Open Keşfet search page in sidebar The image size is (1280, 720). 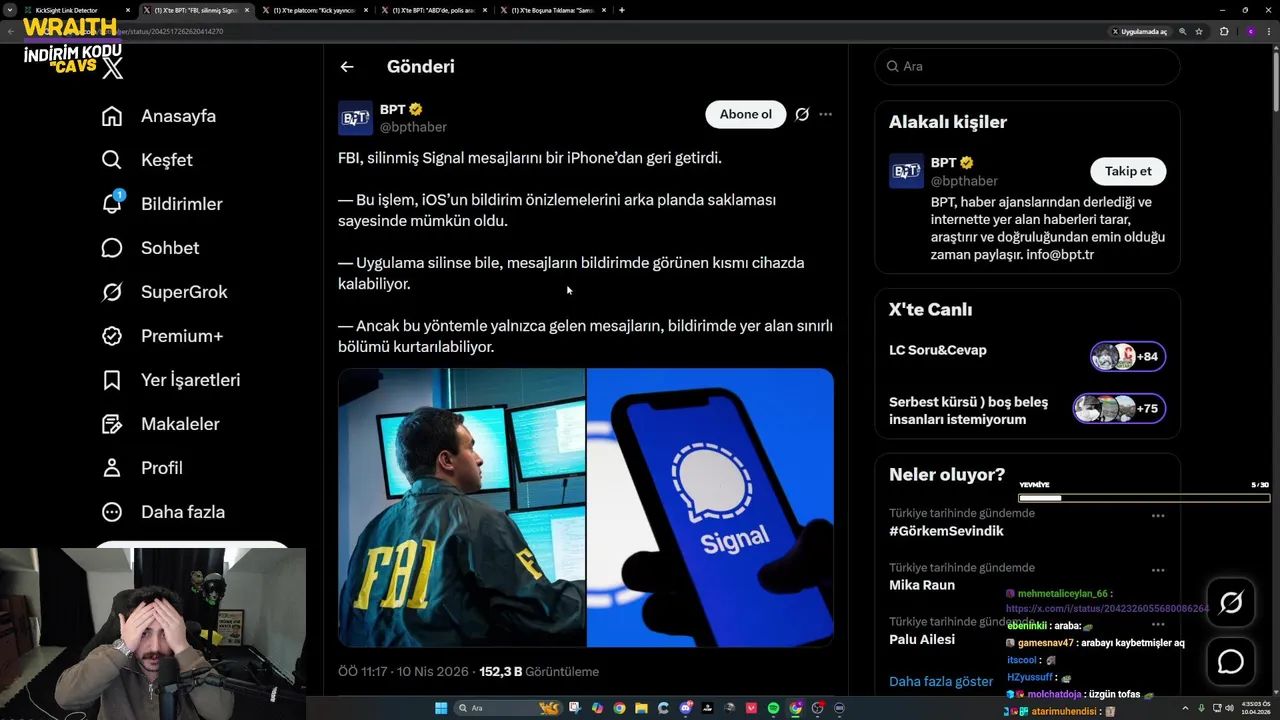147,160
